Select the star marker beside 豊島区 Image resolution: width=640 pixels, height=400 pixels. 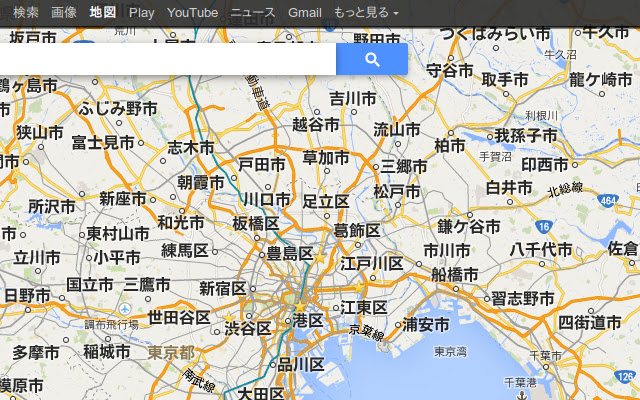coord(320,258)
